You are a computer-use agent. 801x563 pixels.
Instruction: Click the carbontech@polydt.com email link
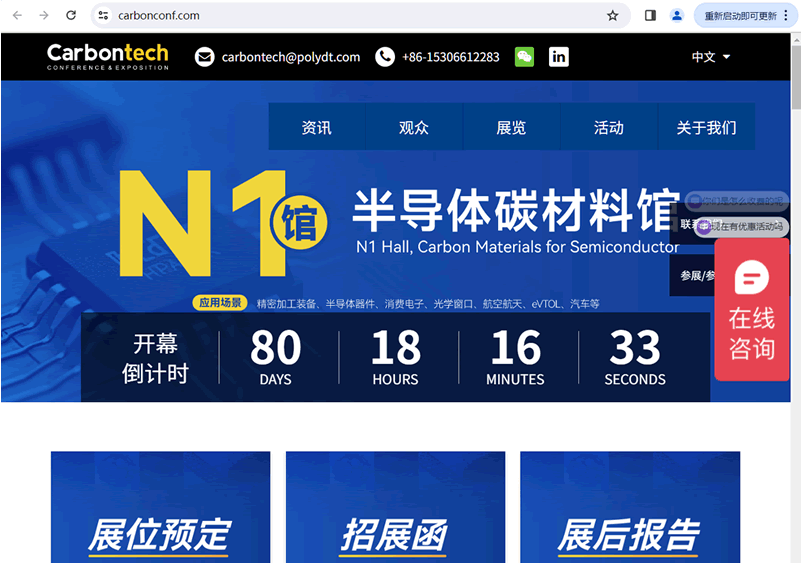290,57
